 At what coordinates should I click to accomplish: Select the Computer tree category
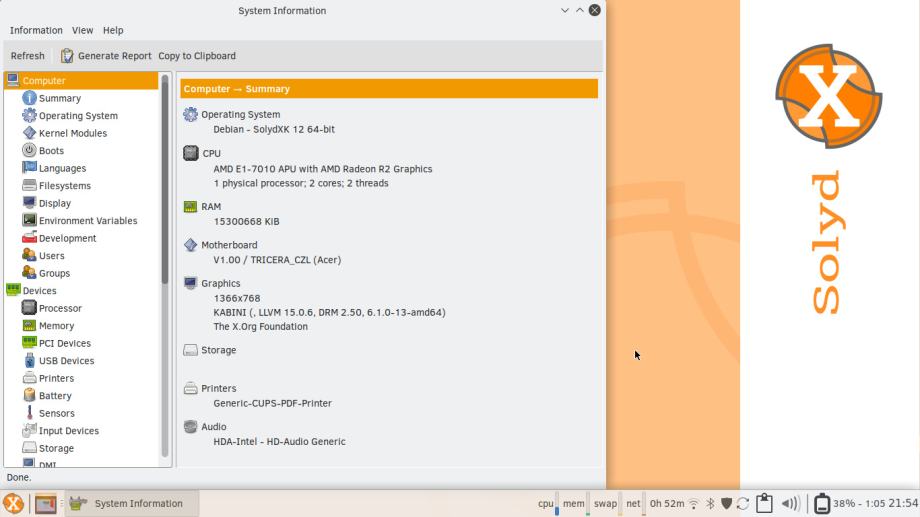pyautogui.click(x=81, y=80)
